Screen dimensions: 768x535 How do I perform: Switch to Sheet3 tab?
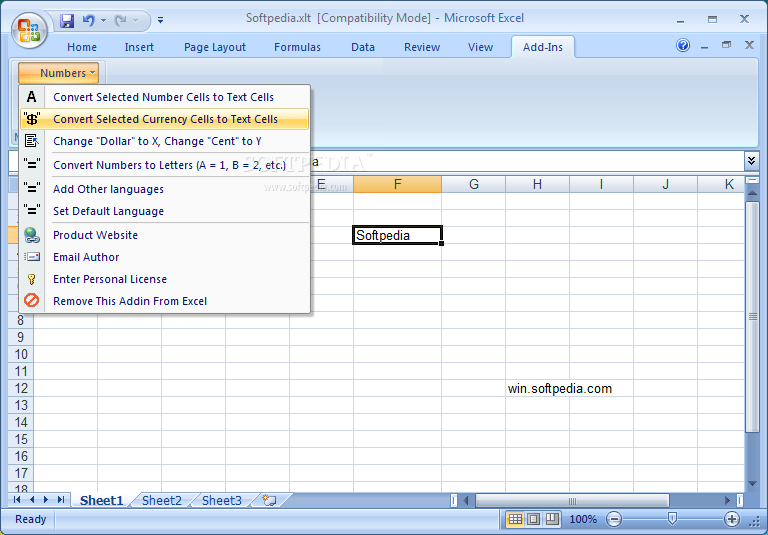click(x=222, y=500)
